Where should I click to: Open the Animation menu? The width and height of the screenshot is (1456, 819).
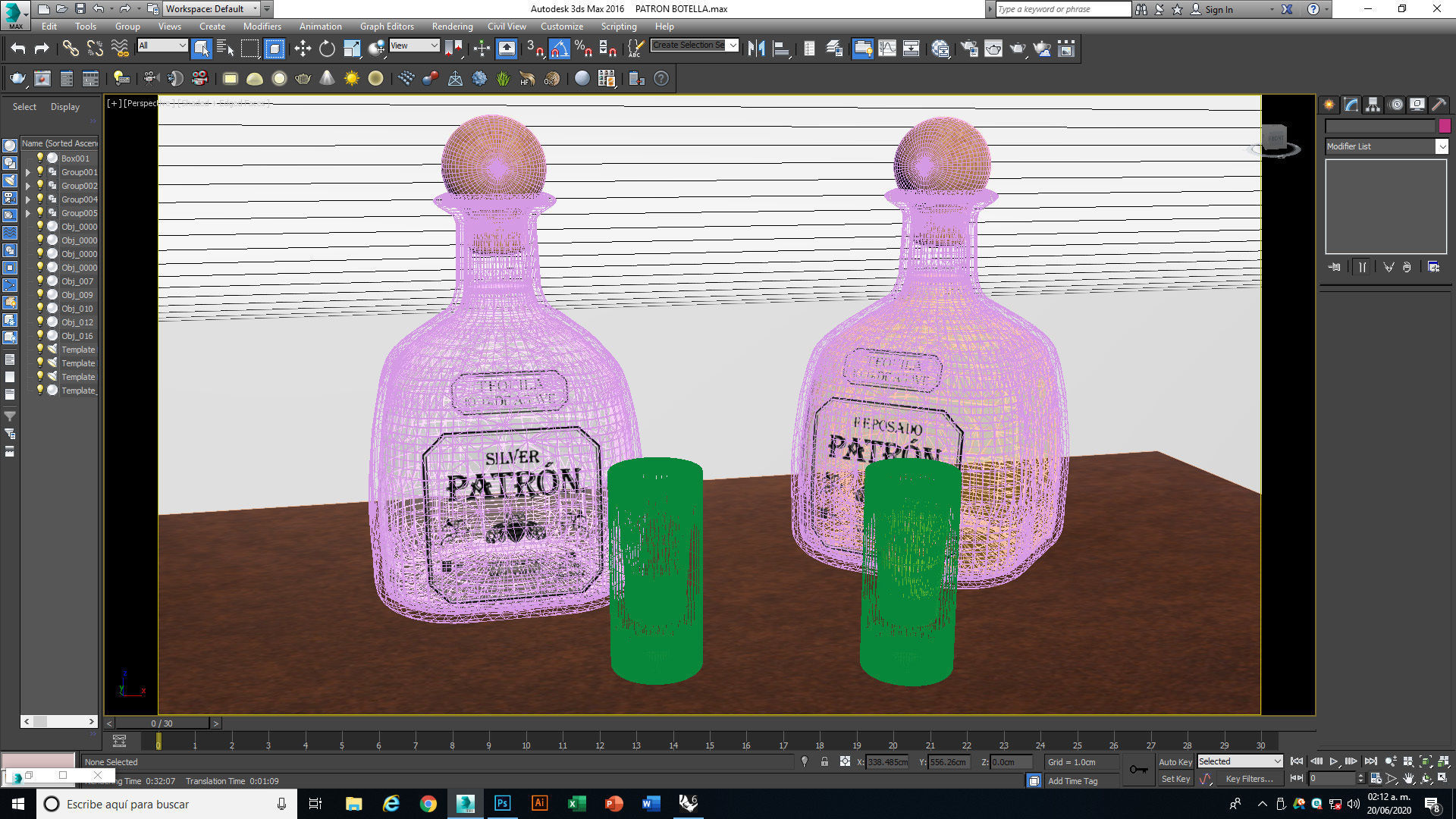click(320, 27)
